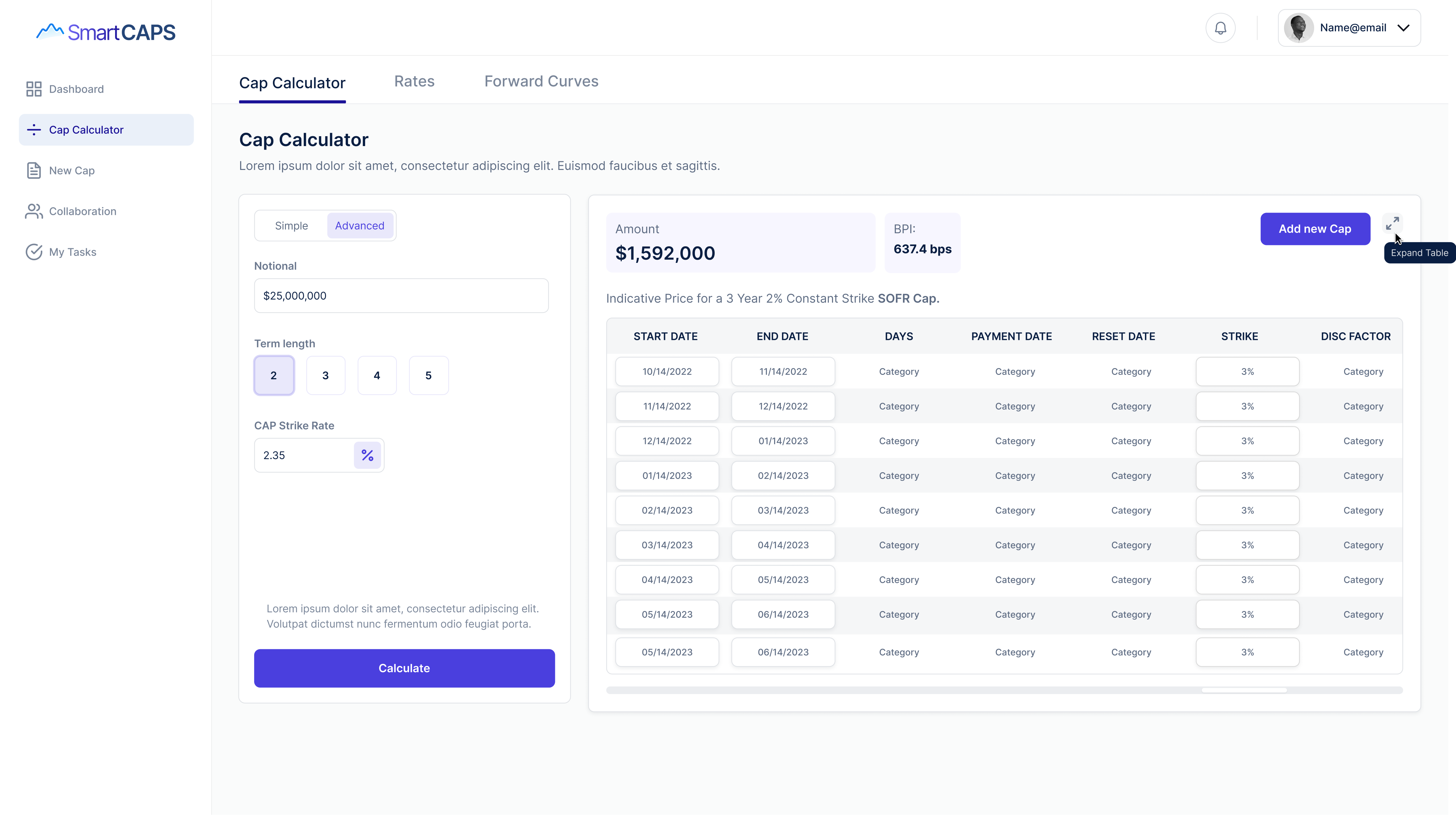The image size is (1456, 815).
Task: Click the Expand Table arrows icon
Action: click(x=1392, y=223)
